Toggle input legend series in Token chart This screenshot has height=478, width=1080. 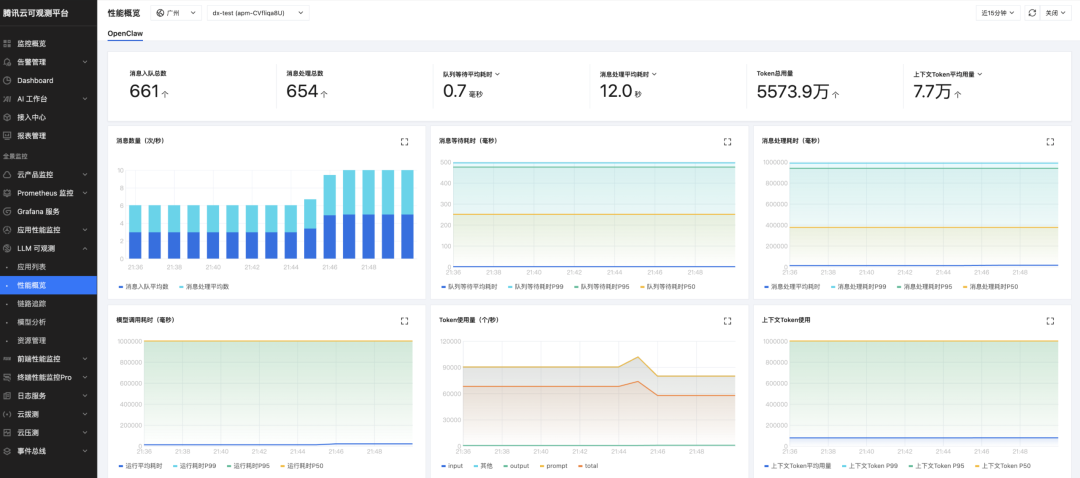pos(452,466)
